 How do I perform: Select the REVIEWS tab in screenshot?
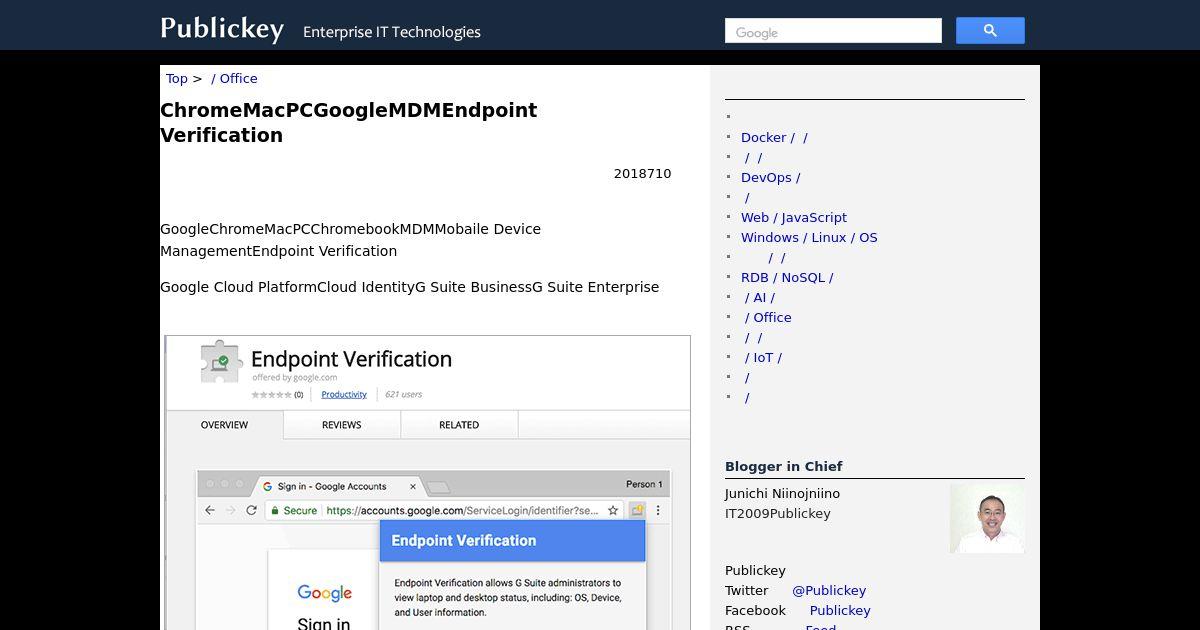point(341,425)
